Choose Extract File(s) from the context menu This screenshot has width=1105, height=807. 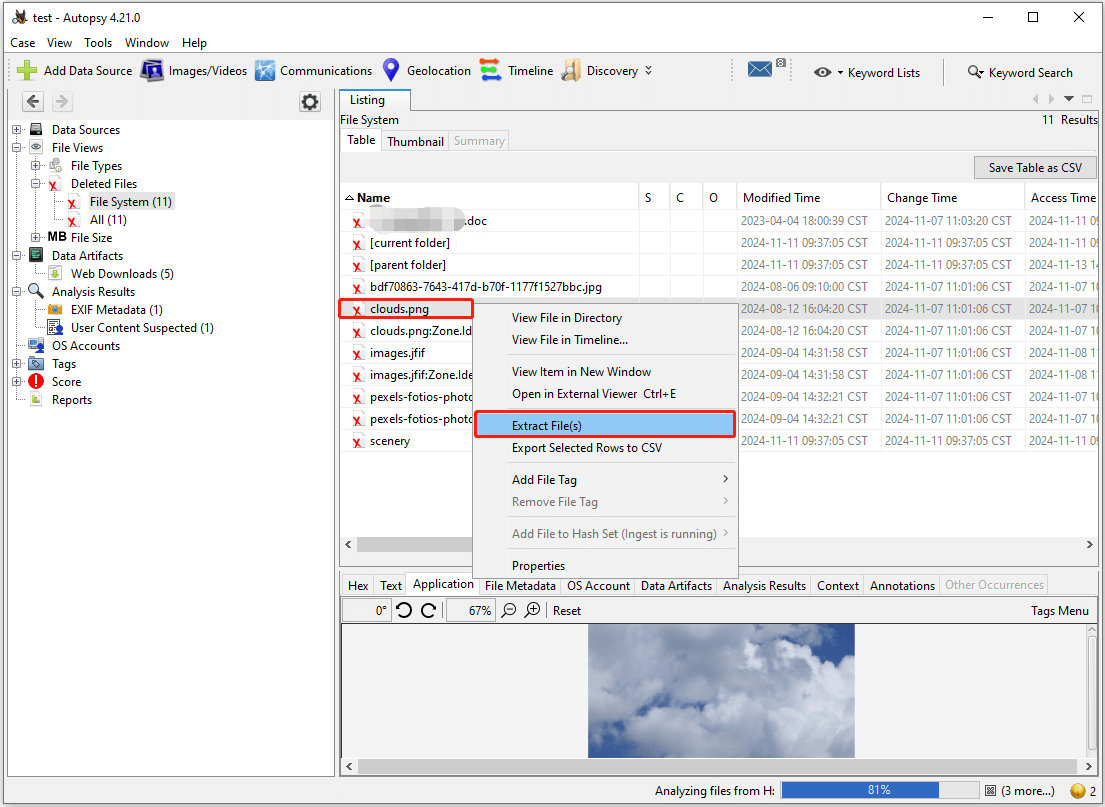pyautogui.click(x=605, y=425)
